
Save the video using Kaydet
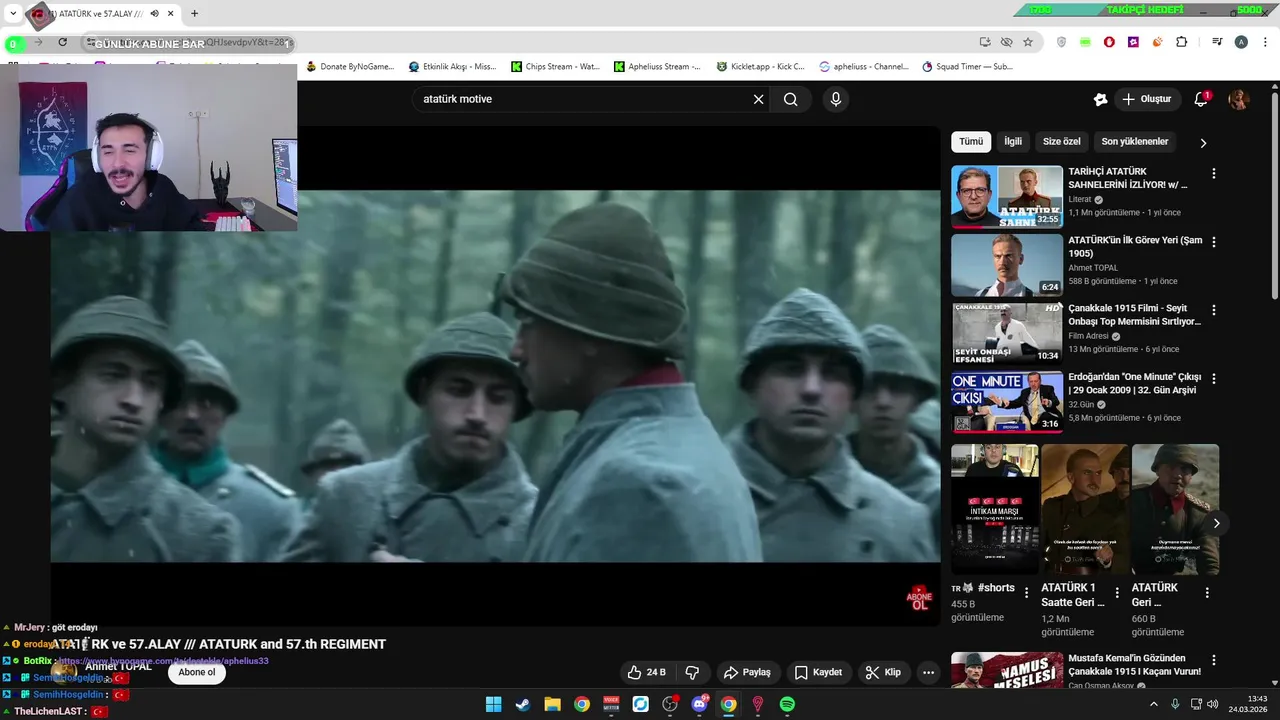click(818, 672)
